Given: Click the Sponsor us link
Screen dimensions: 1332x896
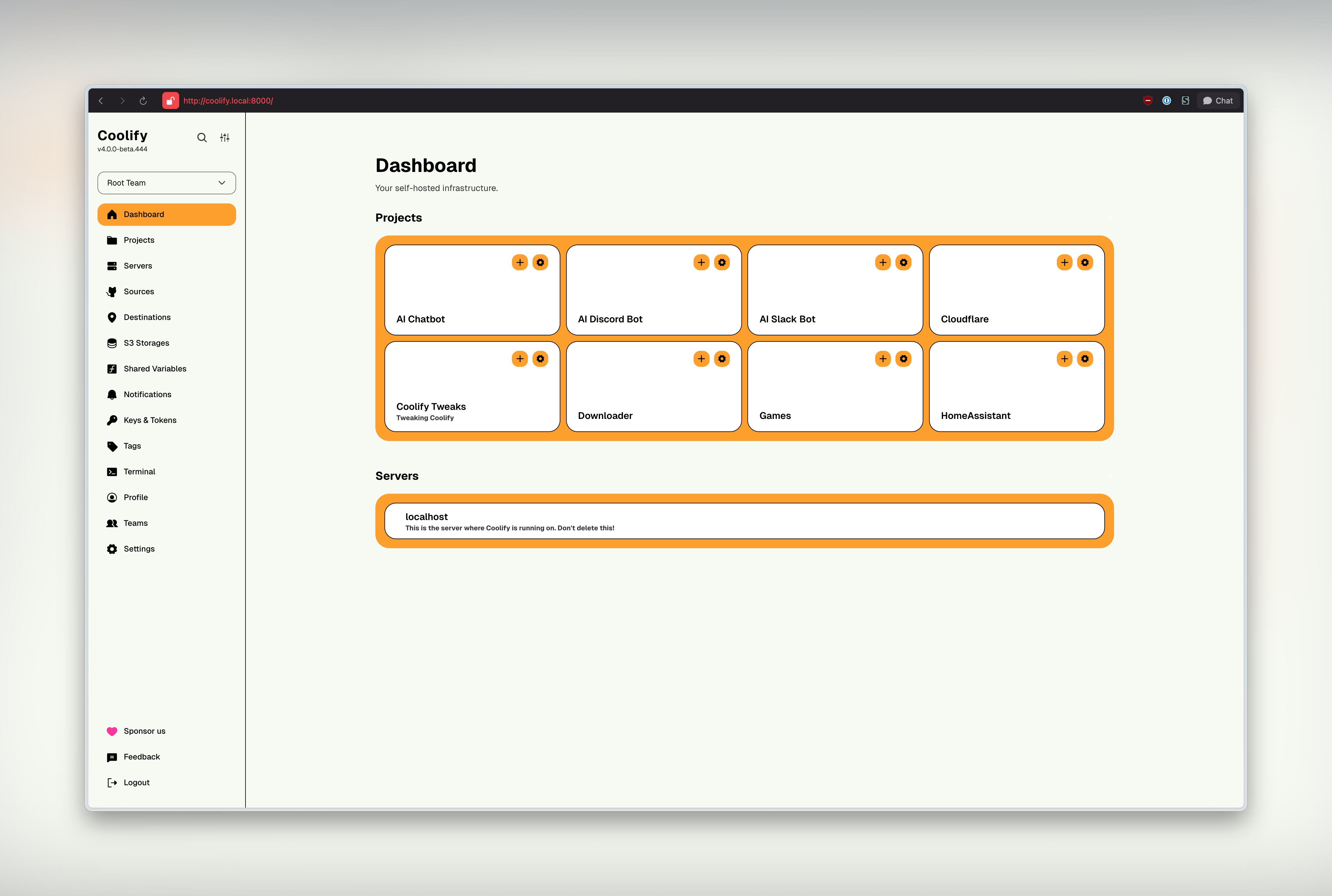Looking at the screenshot, I should 144,731.
